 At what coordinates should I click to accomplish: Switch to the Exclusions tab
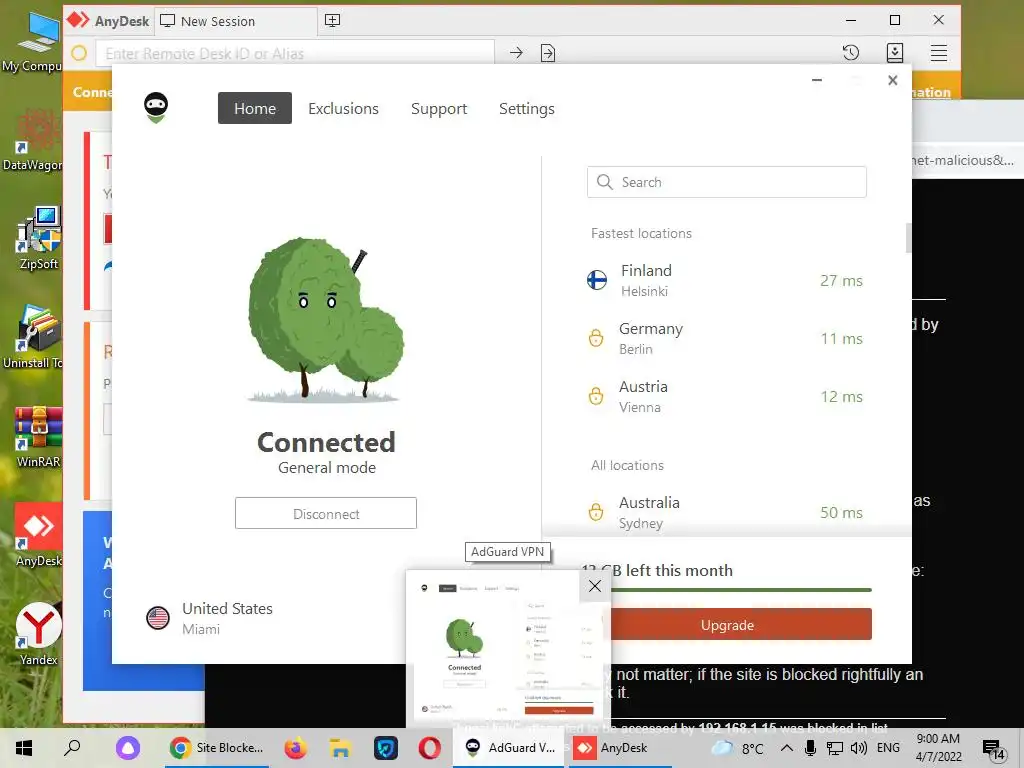344,108
